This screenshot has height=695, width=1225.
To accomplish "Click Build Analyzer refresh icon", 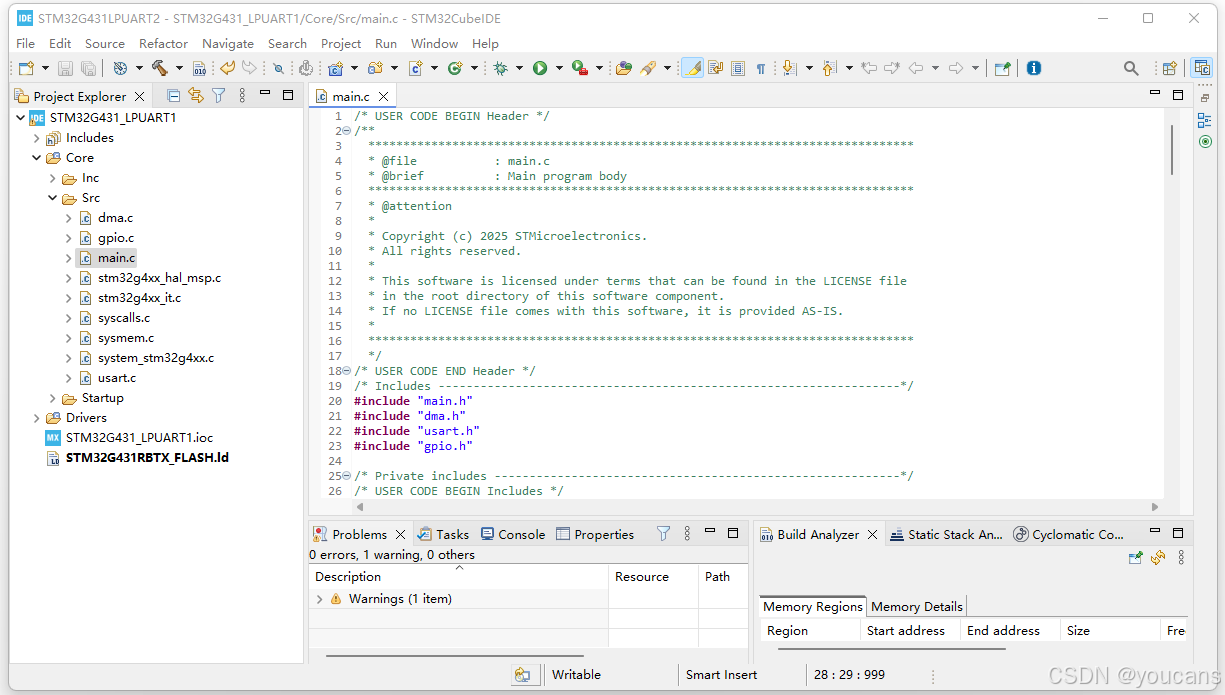I will 1158,557.
